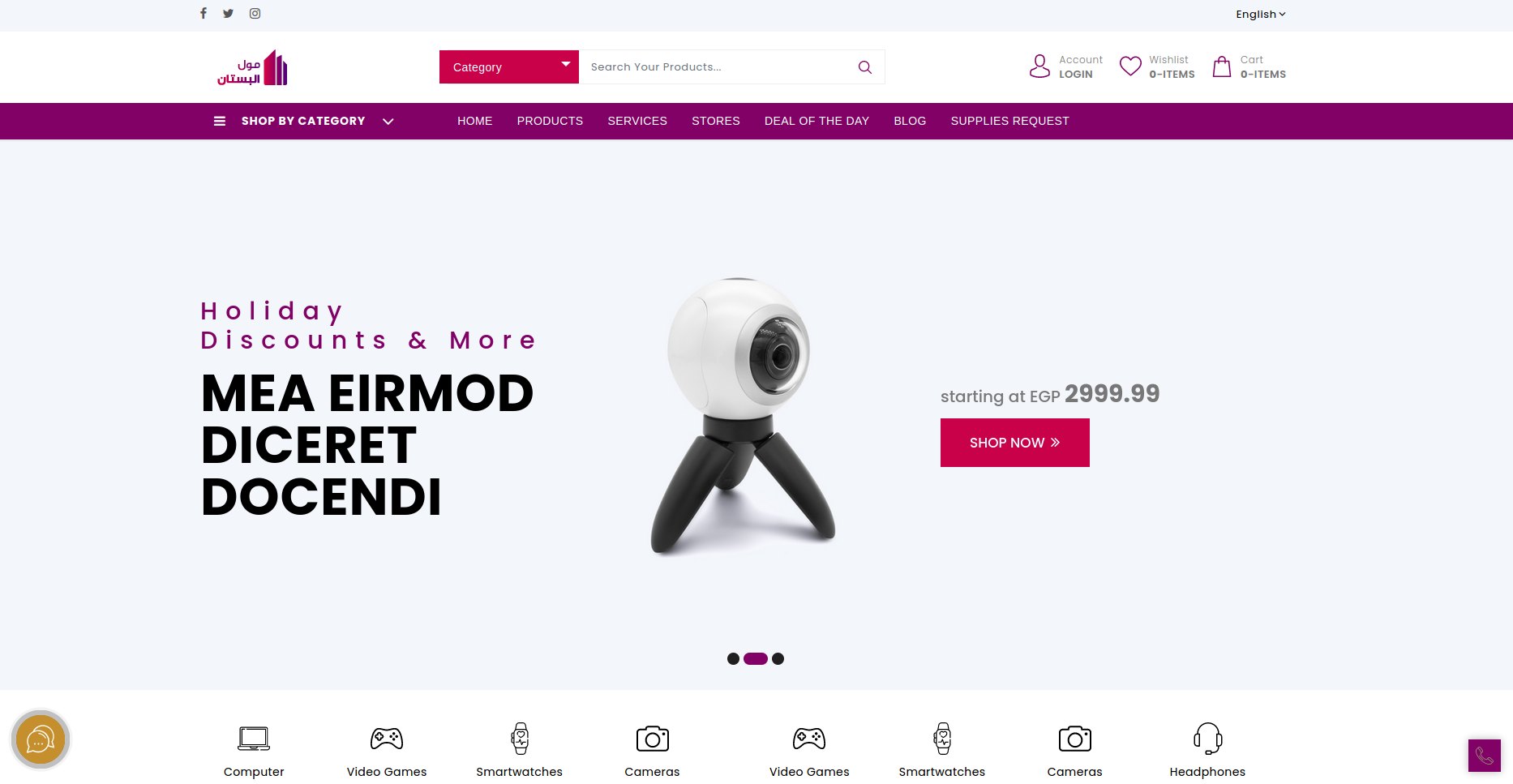Focus the Search Your Products field
This screenshot has height=784, width=1513.
718,67
